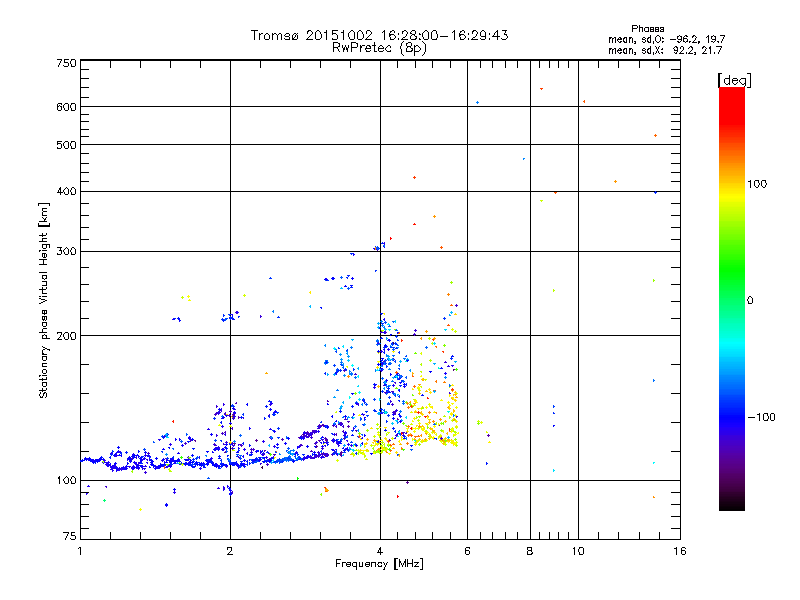Select the 'mean, sd,O: -96.2, 19.7' text
Viewport: 800px width, 600px height.
point(666,39)
